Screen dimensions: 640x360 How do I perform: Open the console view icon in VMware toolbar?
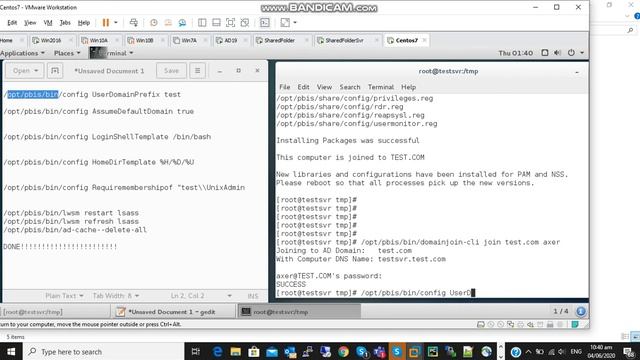coord(265,23)
